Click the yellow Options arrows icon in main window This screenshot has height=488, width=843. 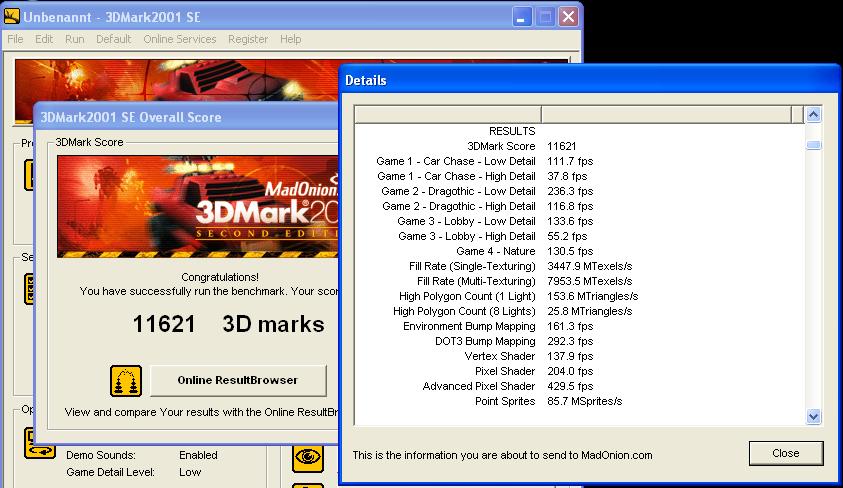pos(40,444)
